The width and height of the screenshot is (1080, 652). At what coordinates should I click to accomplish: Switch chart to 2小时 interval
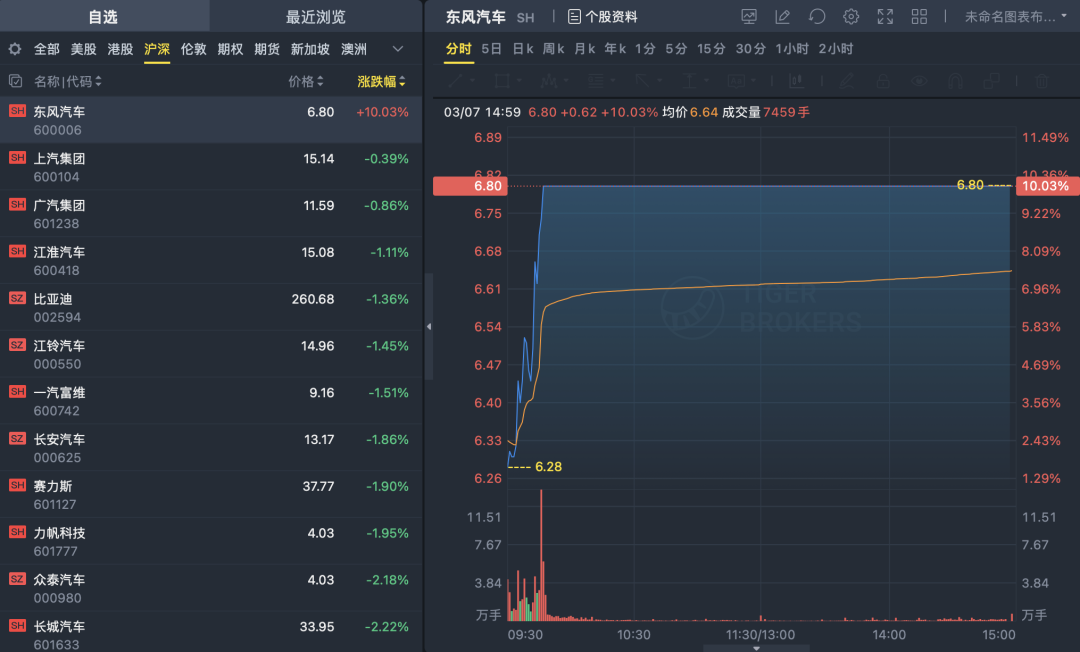tap(835, 49)
